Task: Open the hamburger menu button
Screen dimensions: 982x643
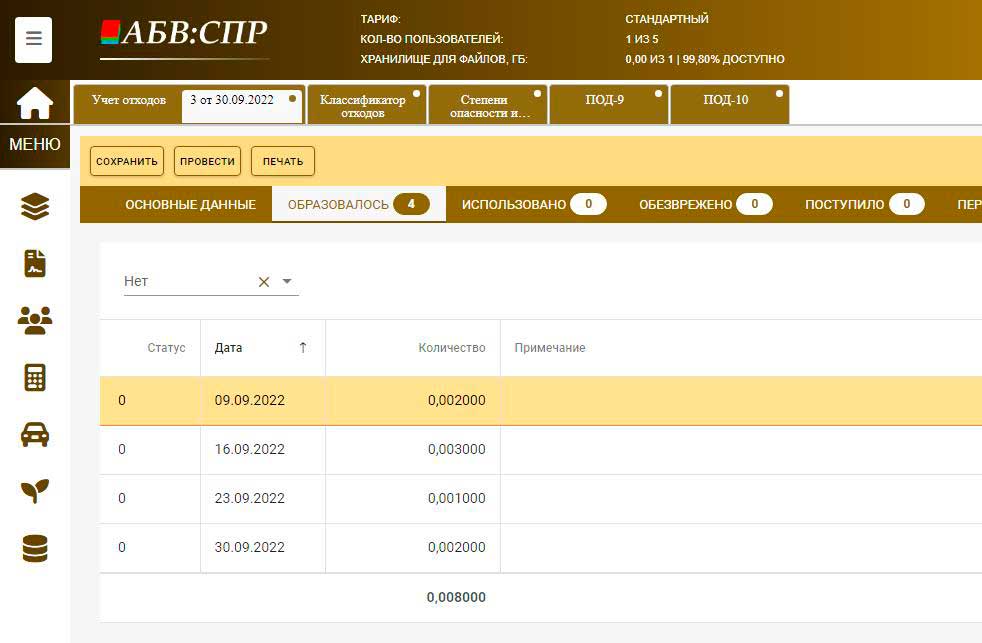Action: [34, 40]
